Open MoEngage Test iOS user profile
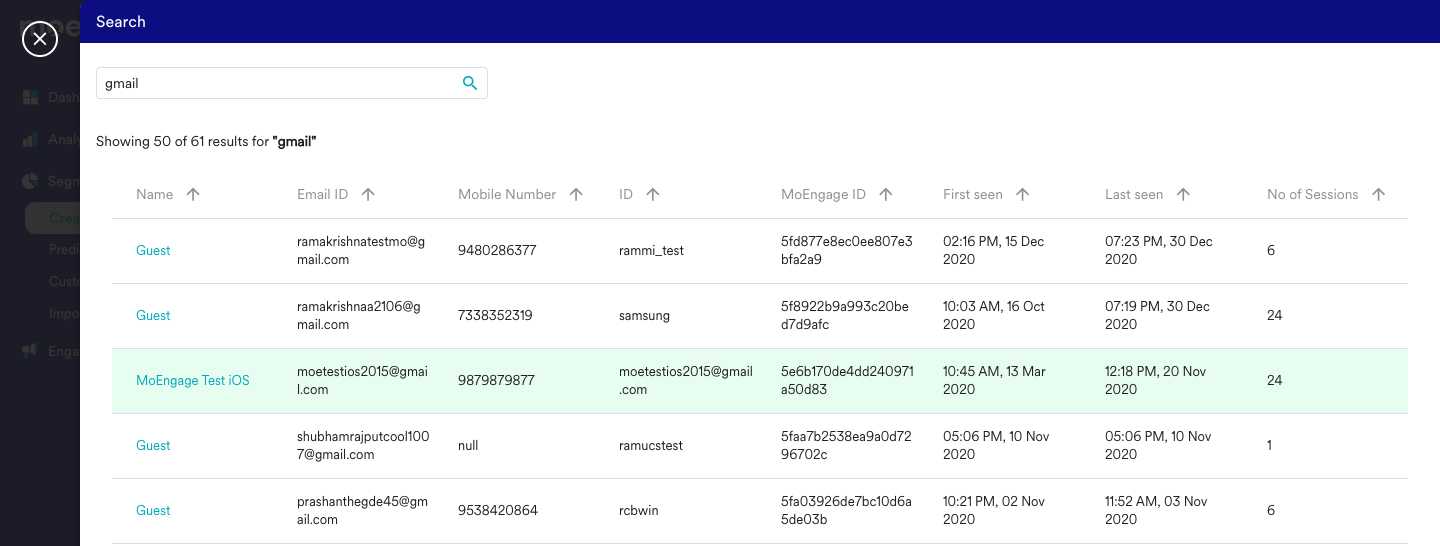Image resolution: width=1440 pixels, height=546 pixels. (193, 381)
